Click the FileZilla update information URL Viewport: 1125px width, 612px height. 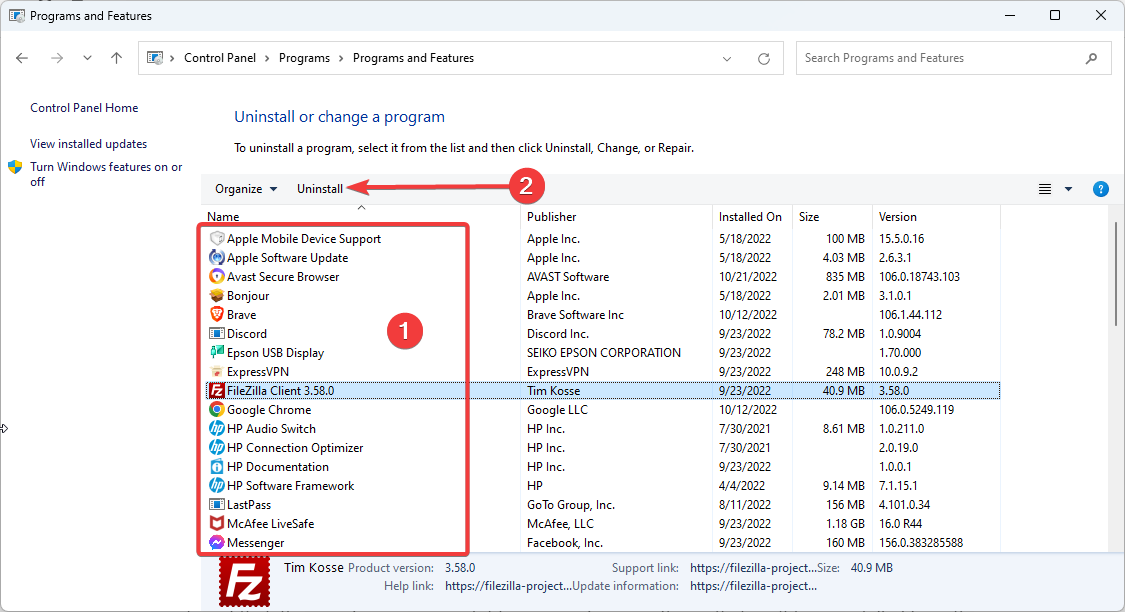[753, 586]
